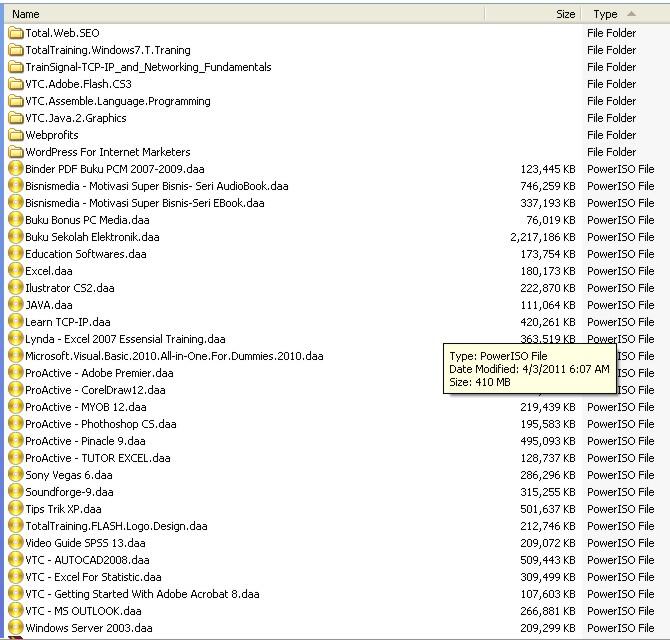Select the ProActive - TUTOR EXCEL.daa file name
Viewport: 670px width, 640px height.
98,458
